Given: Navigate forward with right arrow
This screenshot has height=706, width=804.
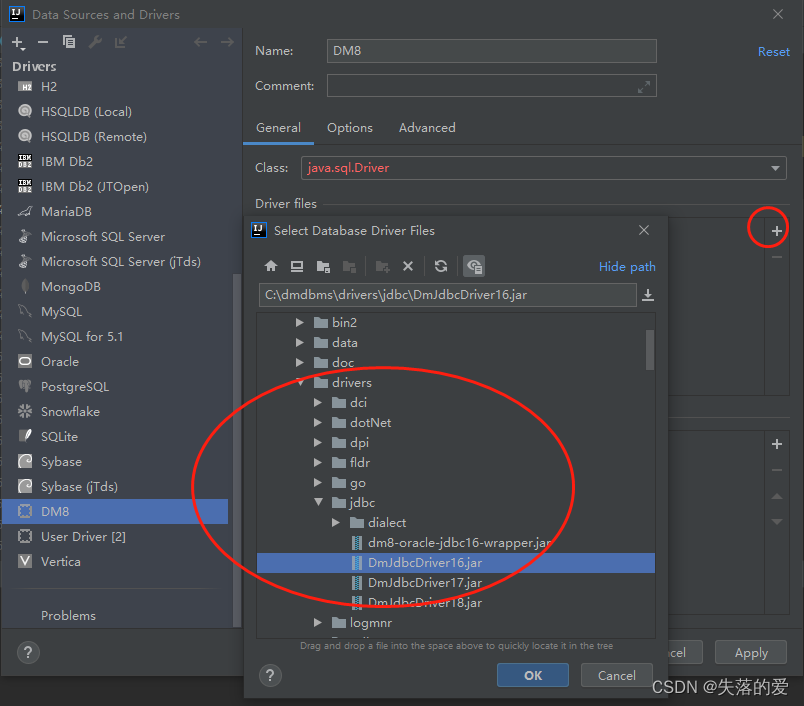Looking at the screenshot, I should click(227, 42).
